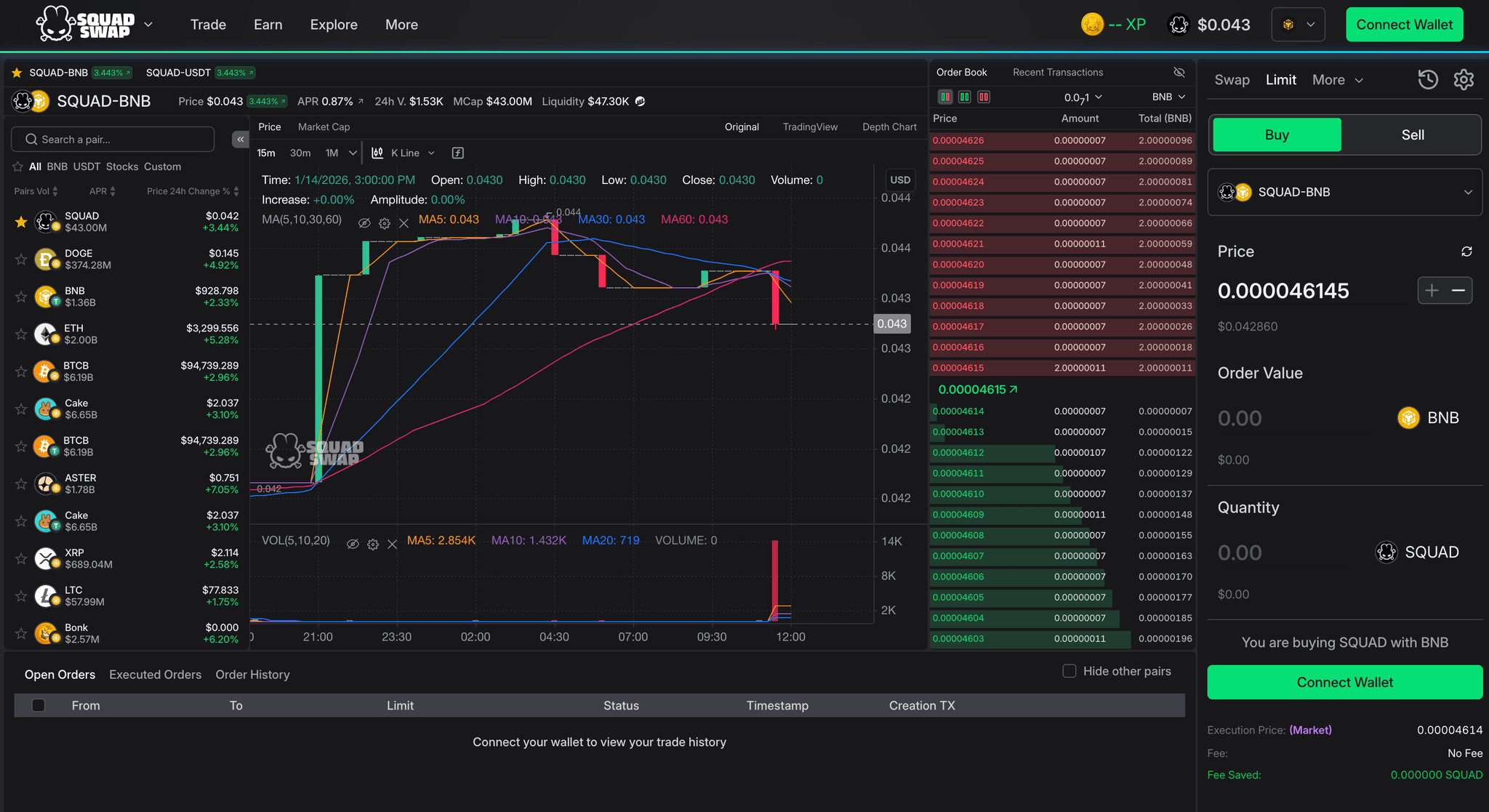The image size is (1489, 812).
Task: Increase price with plus stepper
Action: 1432,291
